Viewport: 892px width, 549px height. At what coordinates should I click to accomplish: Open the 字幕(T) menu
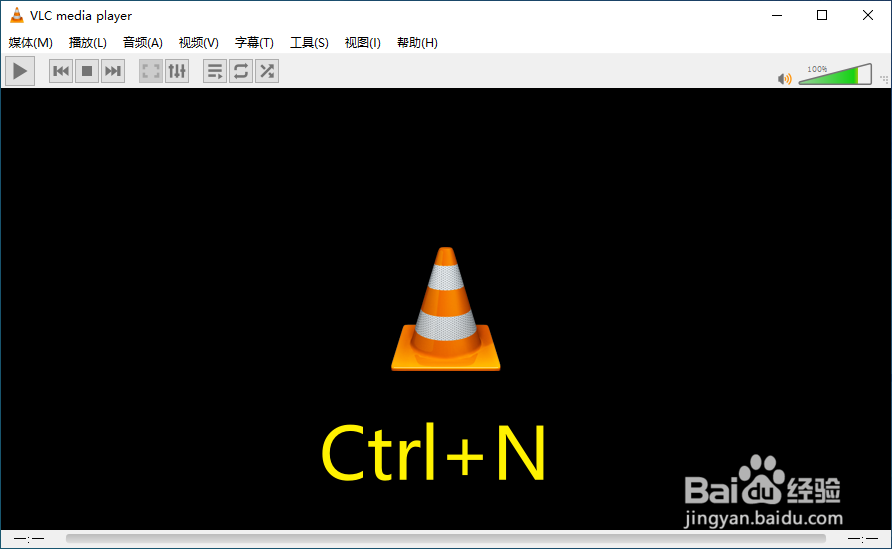[x=254, y=43]
